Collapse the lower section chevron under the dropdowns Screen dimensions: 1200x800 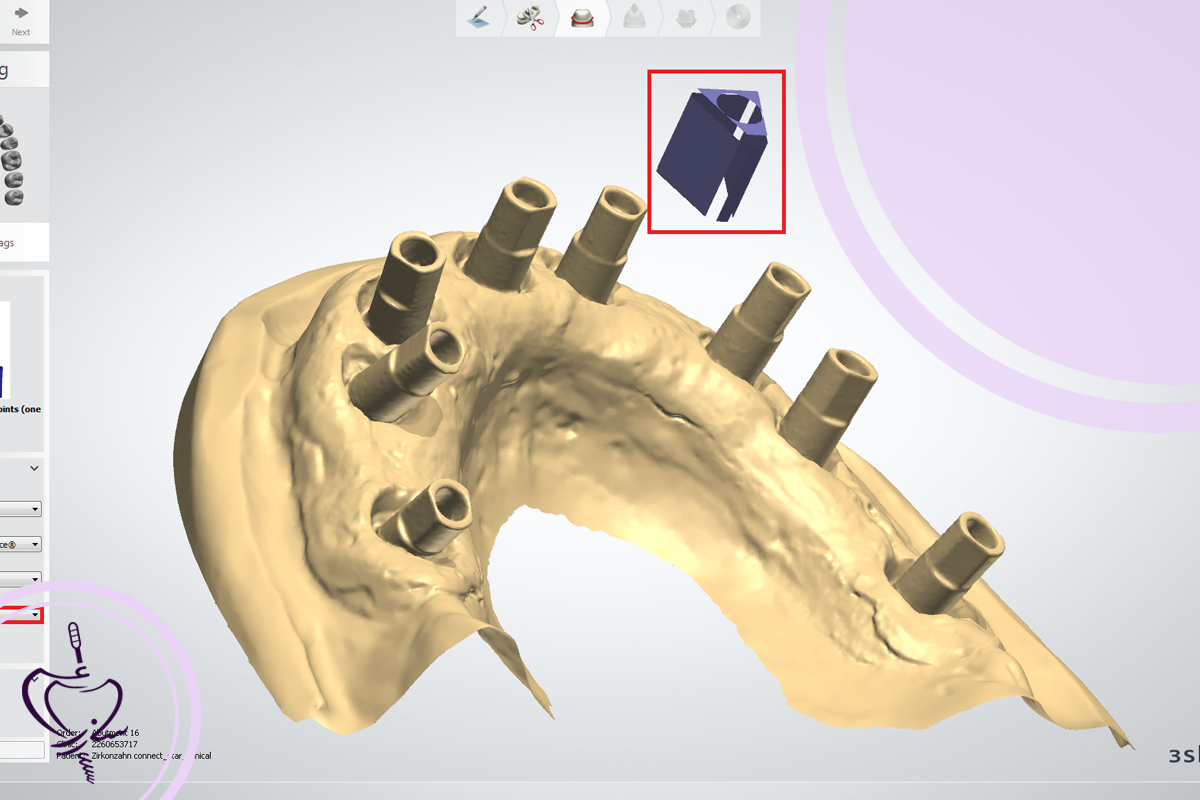(x=35, y=679)
